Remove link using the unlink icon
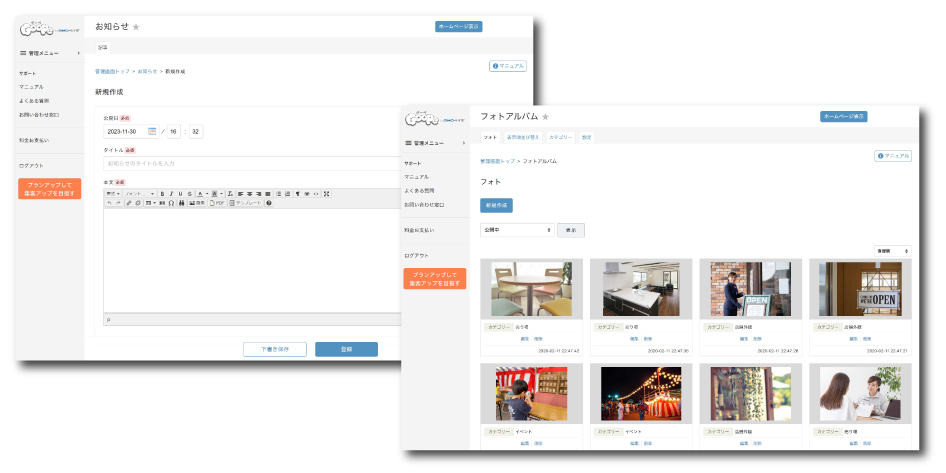Viewport: 946px width, 473px height. pos(138,203)
